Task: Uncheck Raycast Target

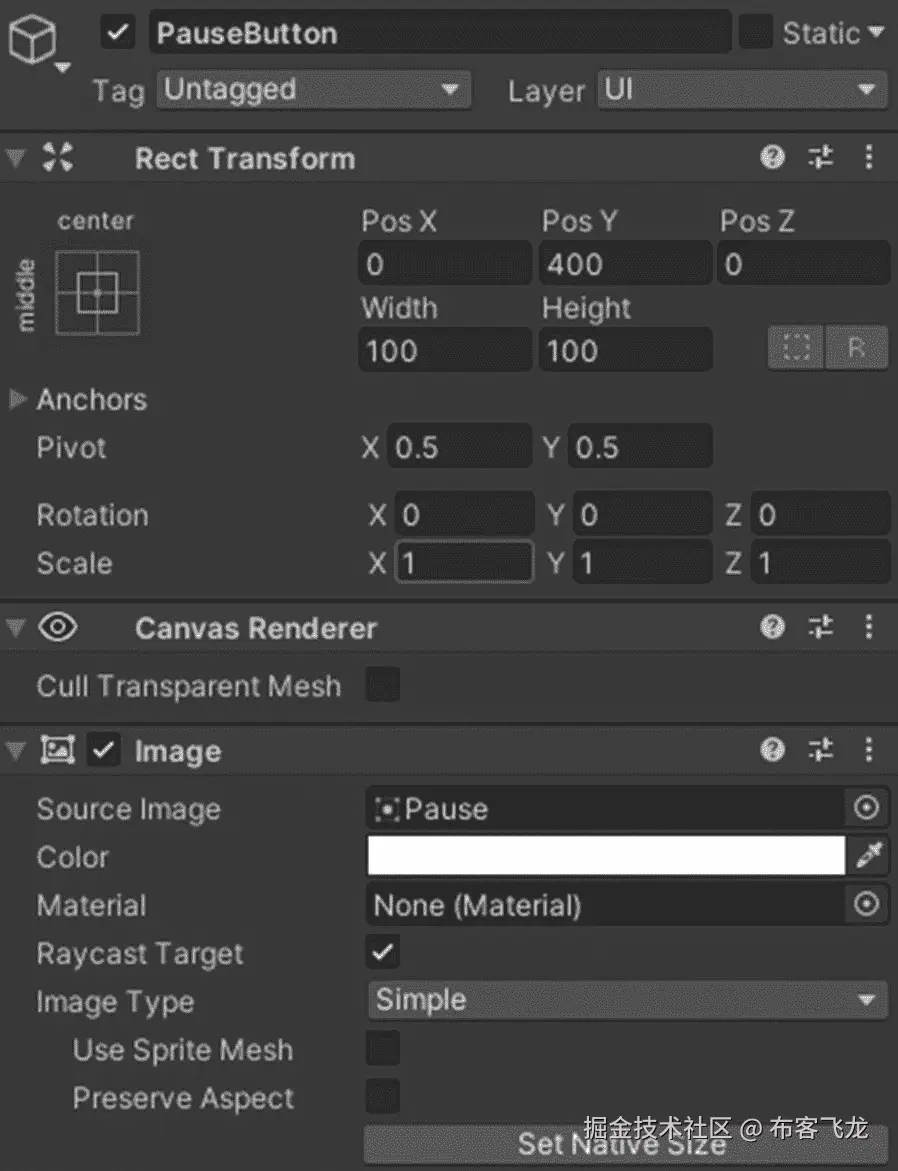Action: click(x=383, y=952)
